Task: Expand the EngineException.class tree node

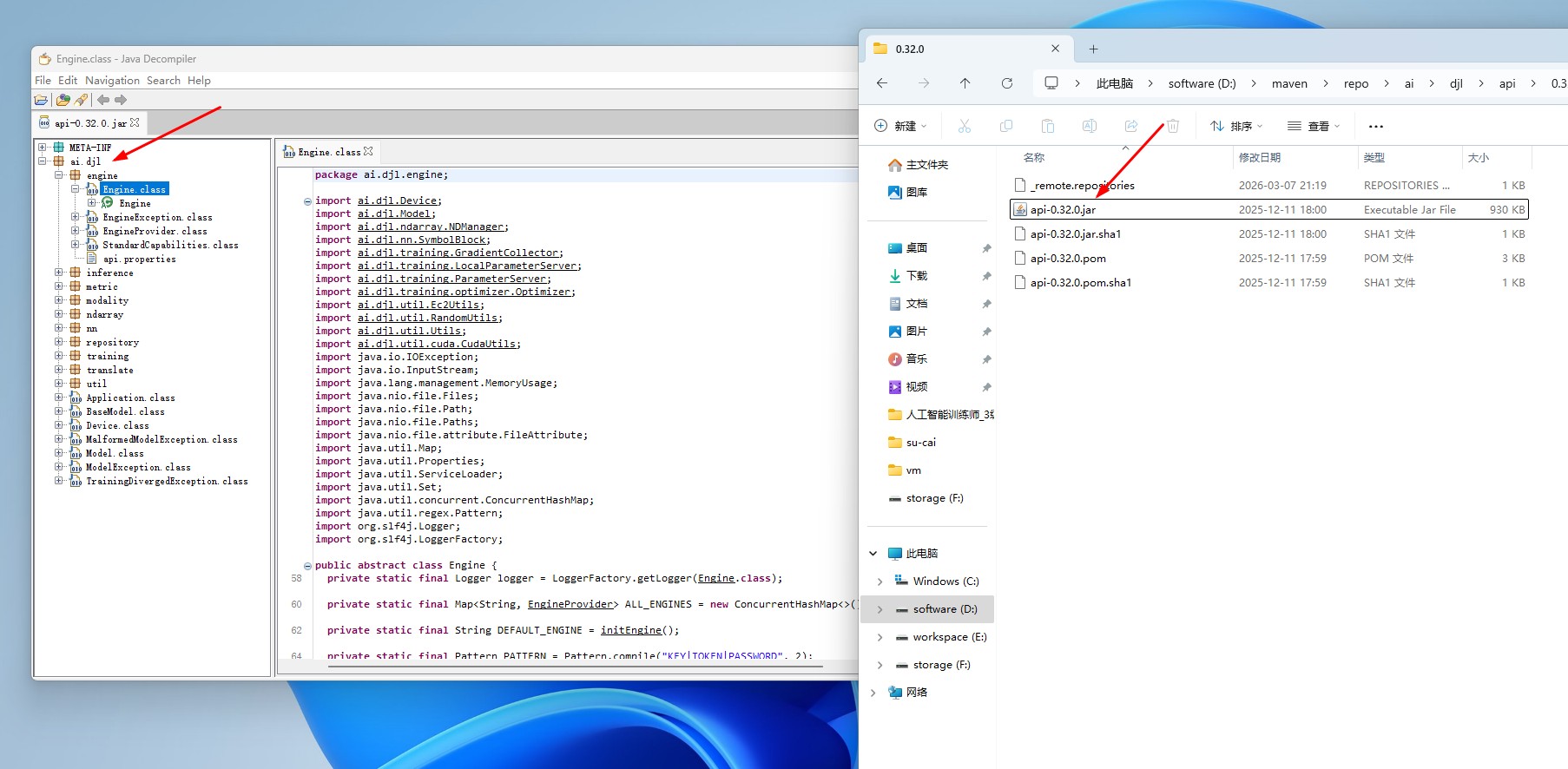Action: coord(76,217)
